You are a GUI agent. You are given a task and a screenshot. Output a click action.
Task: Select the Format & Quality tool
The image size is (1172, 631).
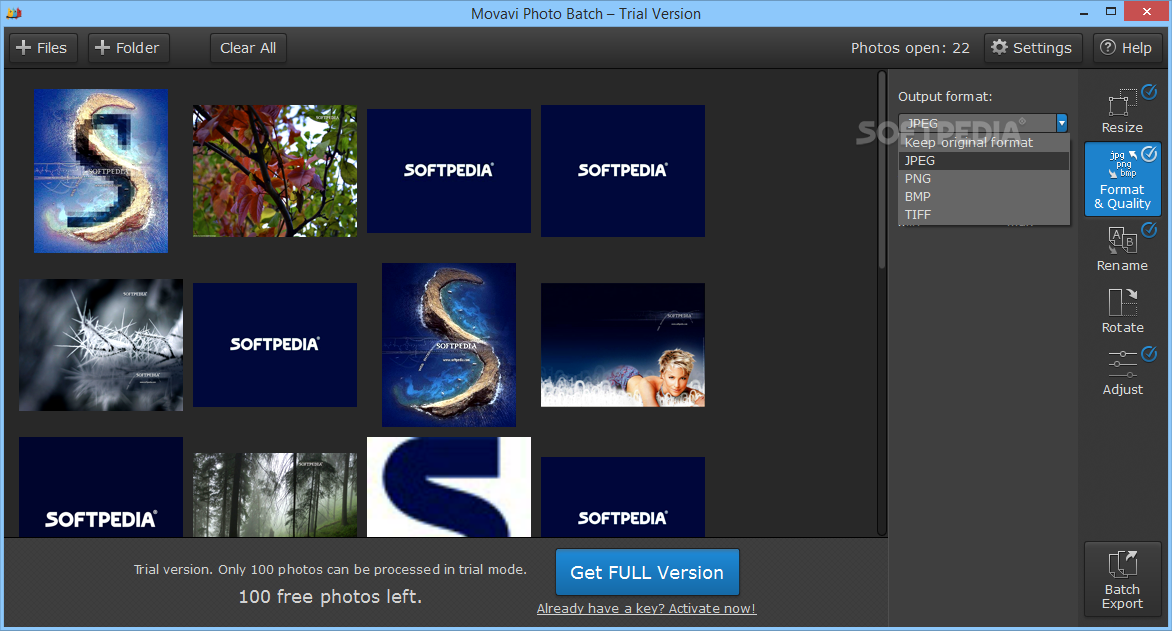[1122, 179]
